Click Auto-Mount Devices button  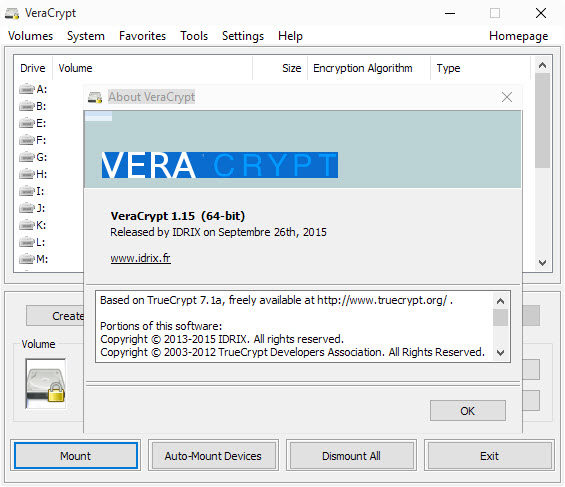click(x=213, y=456)
